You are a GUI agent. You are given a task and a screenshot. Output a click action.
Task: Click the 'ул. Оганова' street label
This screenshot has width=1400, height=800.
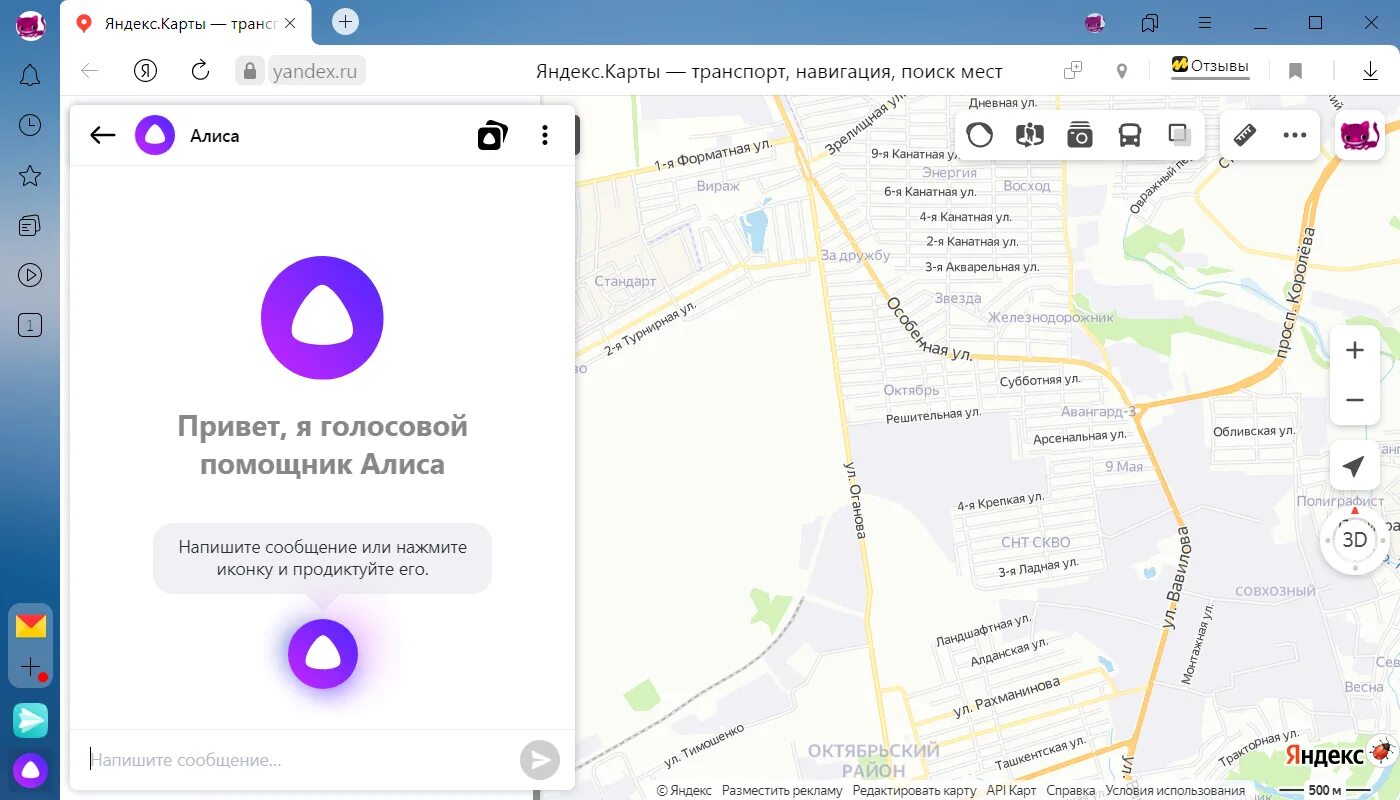click(854, 500)
